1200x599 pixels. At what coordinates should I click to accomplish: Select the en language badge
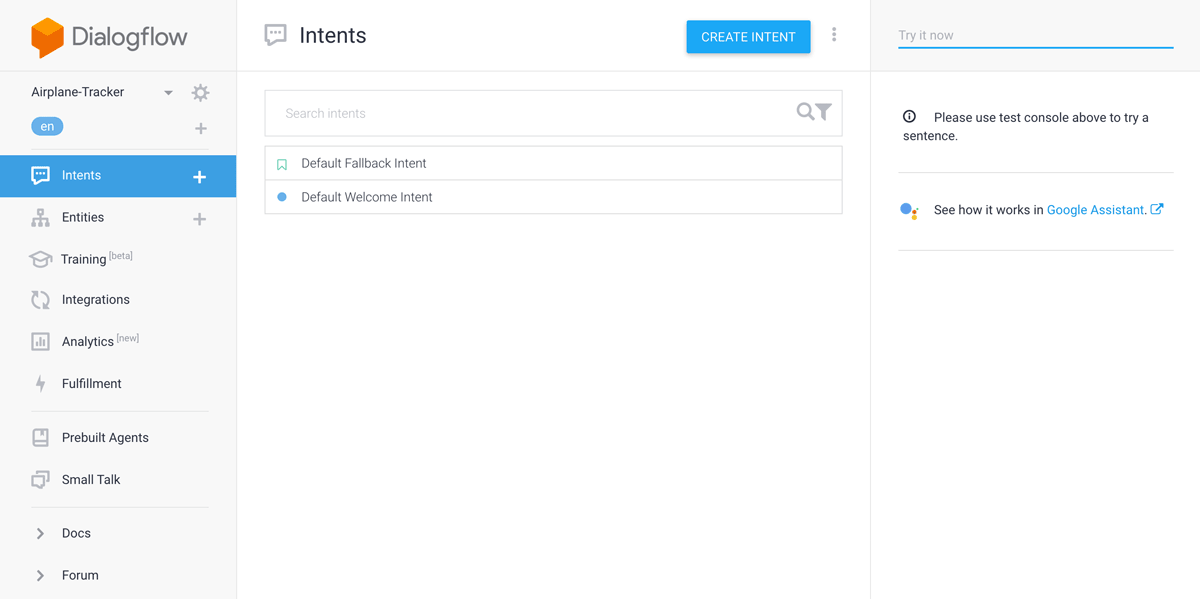pyautogui.click(x=47, y=127)
